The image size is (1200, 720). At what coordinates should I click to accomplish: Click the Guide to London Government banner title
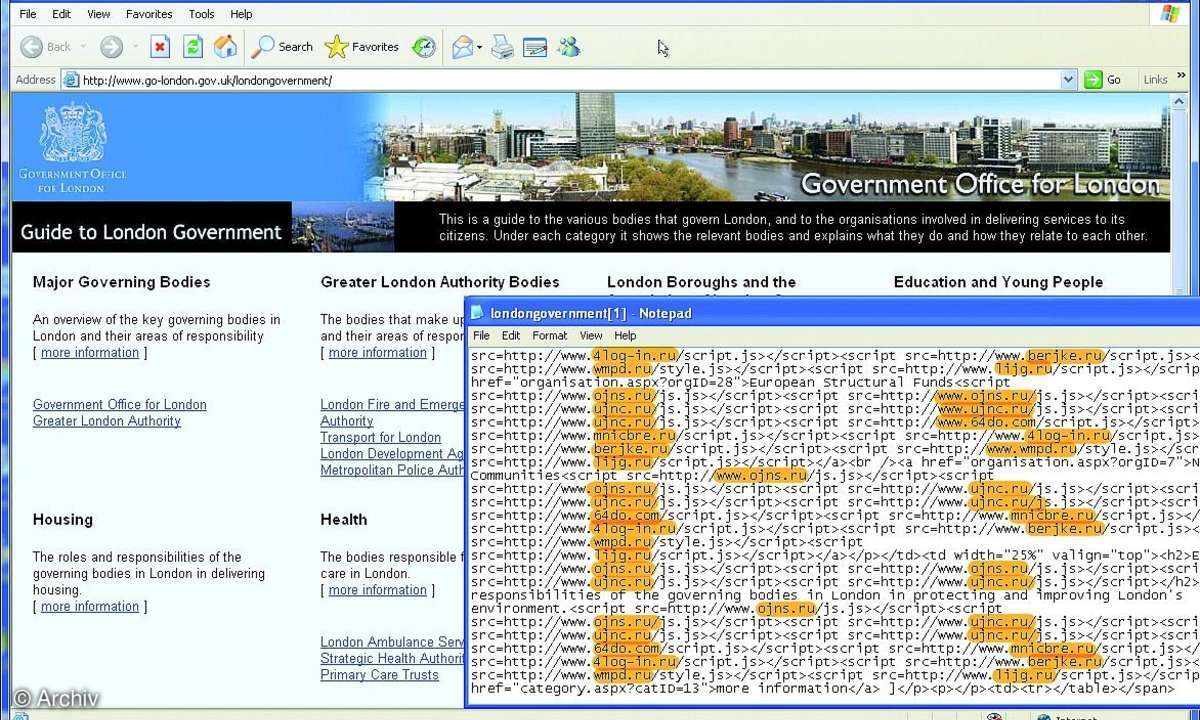(151, 232)
